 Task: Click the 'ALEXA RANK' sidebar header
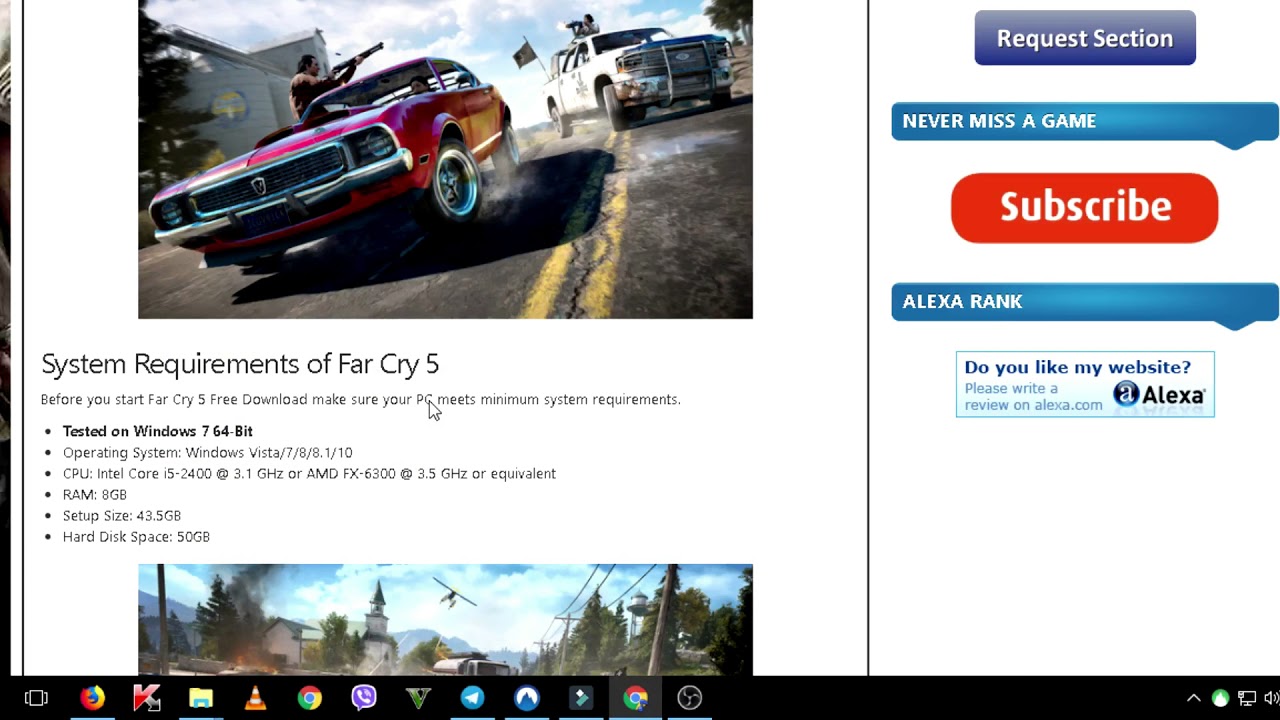pyautogui.click(x=1085, y=302)
